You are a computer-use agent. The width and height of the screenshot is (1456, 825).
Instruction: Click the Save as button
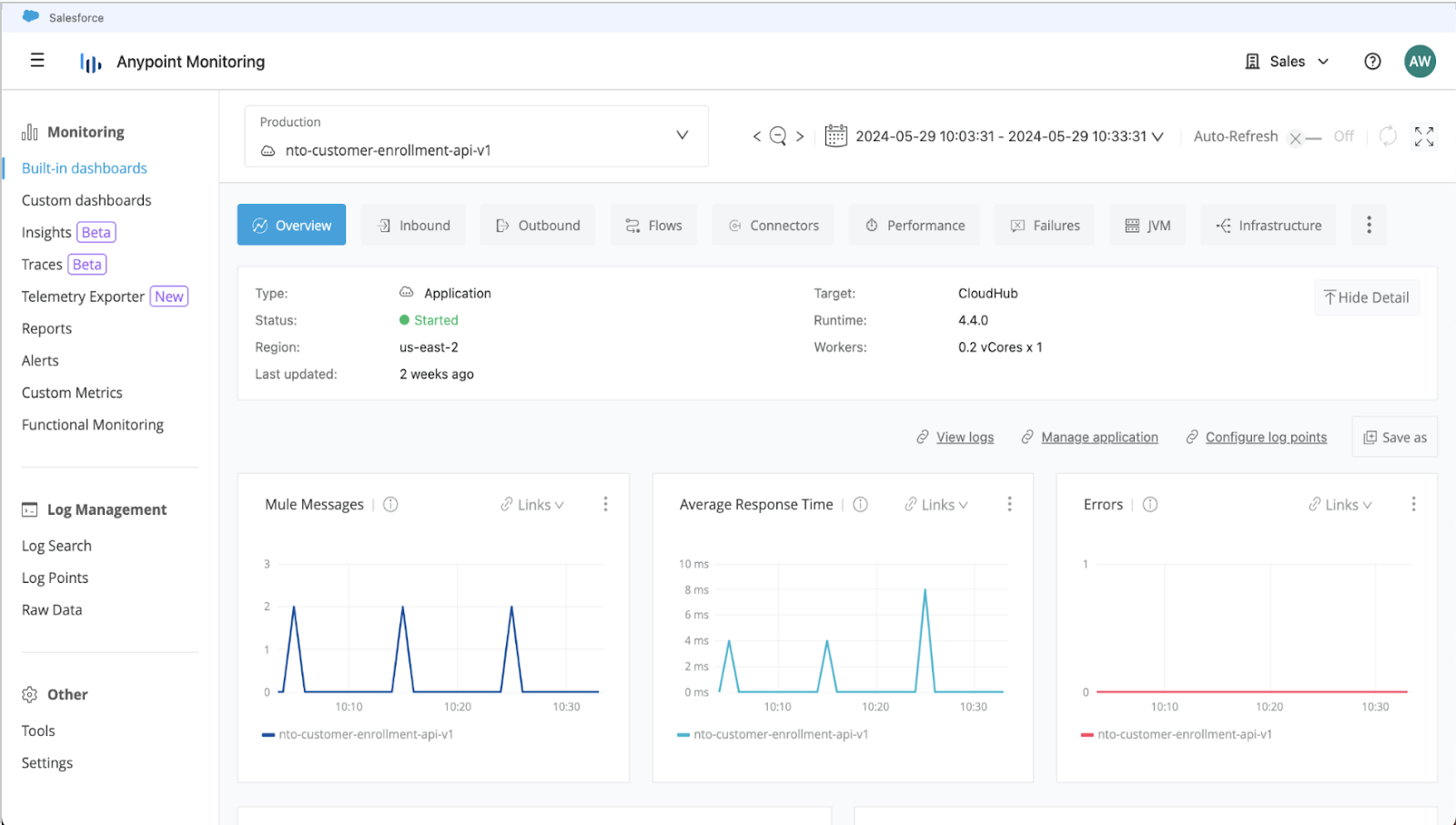point(1394,437)
